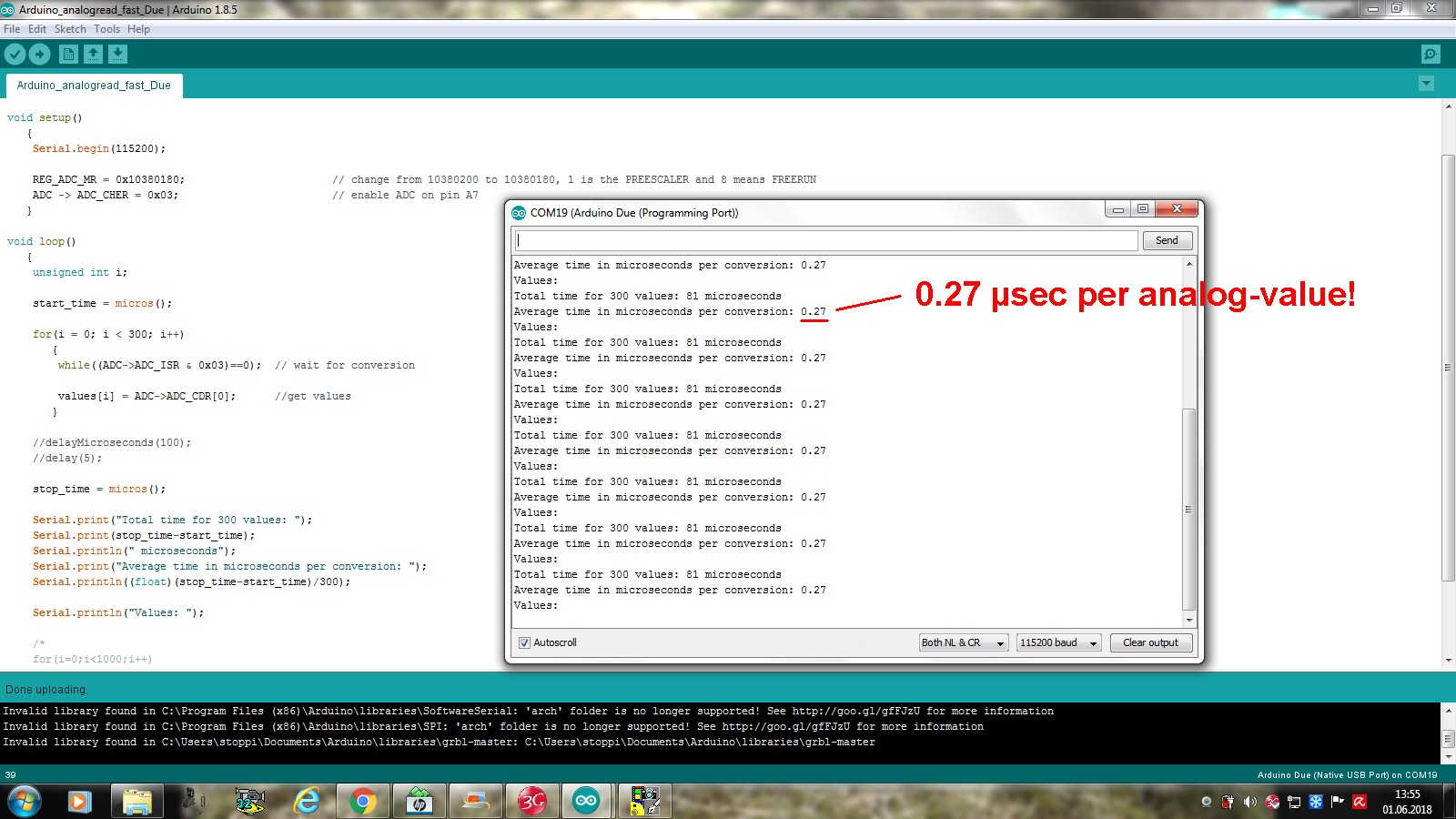Open Google Chrome from the taskbar
Image resolution: width=1456 pixels, height=819 pixels.
click(x=363, y=802)
